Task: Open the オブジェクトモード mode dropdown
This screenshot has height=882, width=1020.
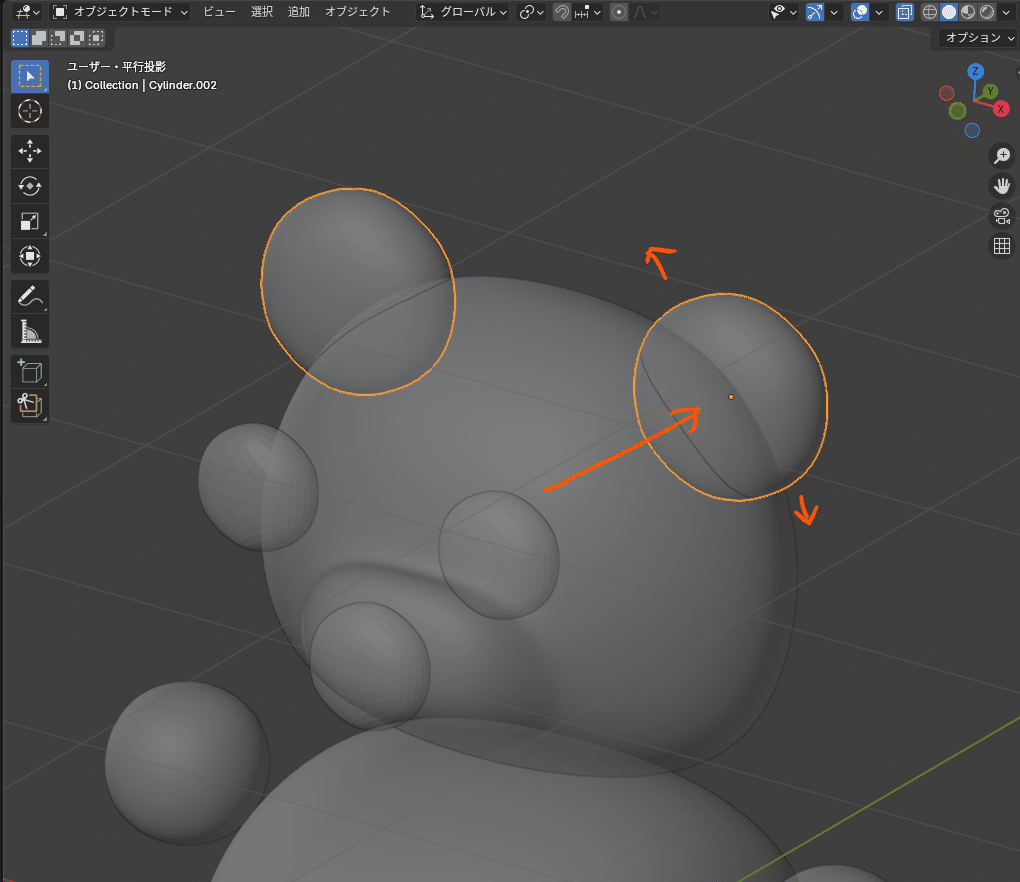Action: pos(120,12)
